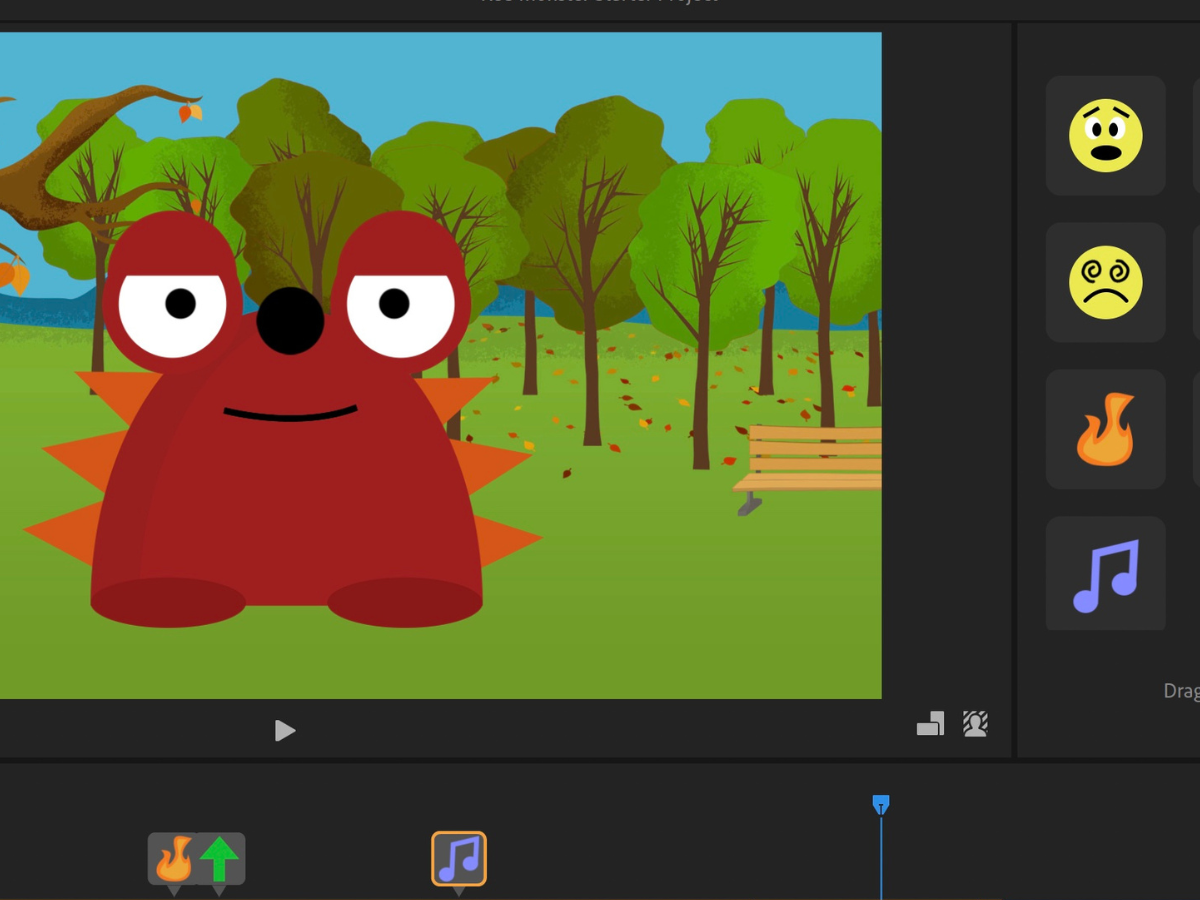
Task: Select the dizzy sad face trigger
Action: [1105, 282]
